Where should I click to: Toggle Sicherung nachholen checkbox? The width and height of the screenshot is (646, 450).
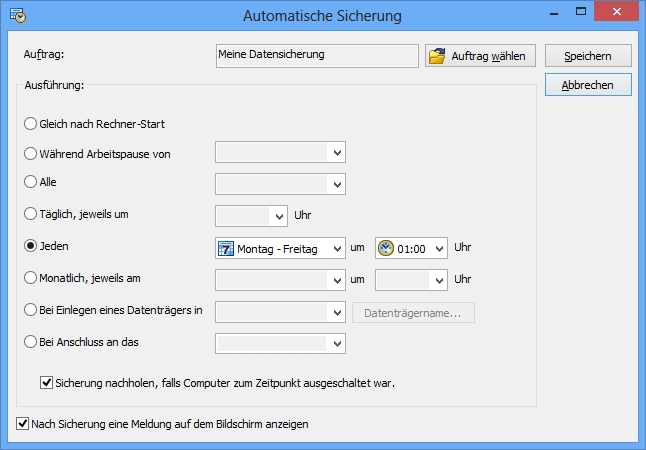[46, 383]
